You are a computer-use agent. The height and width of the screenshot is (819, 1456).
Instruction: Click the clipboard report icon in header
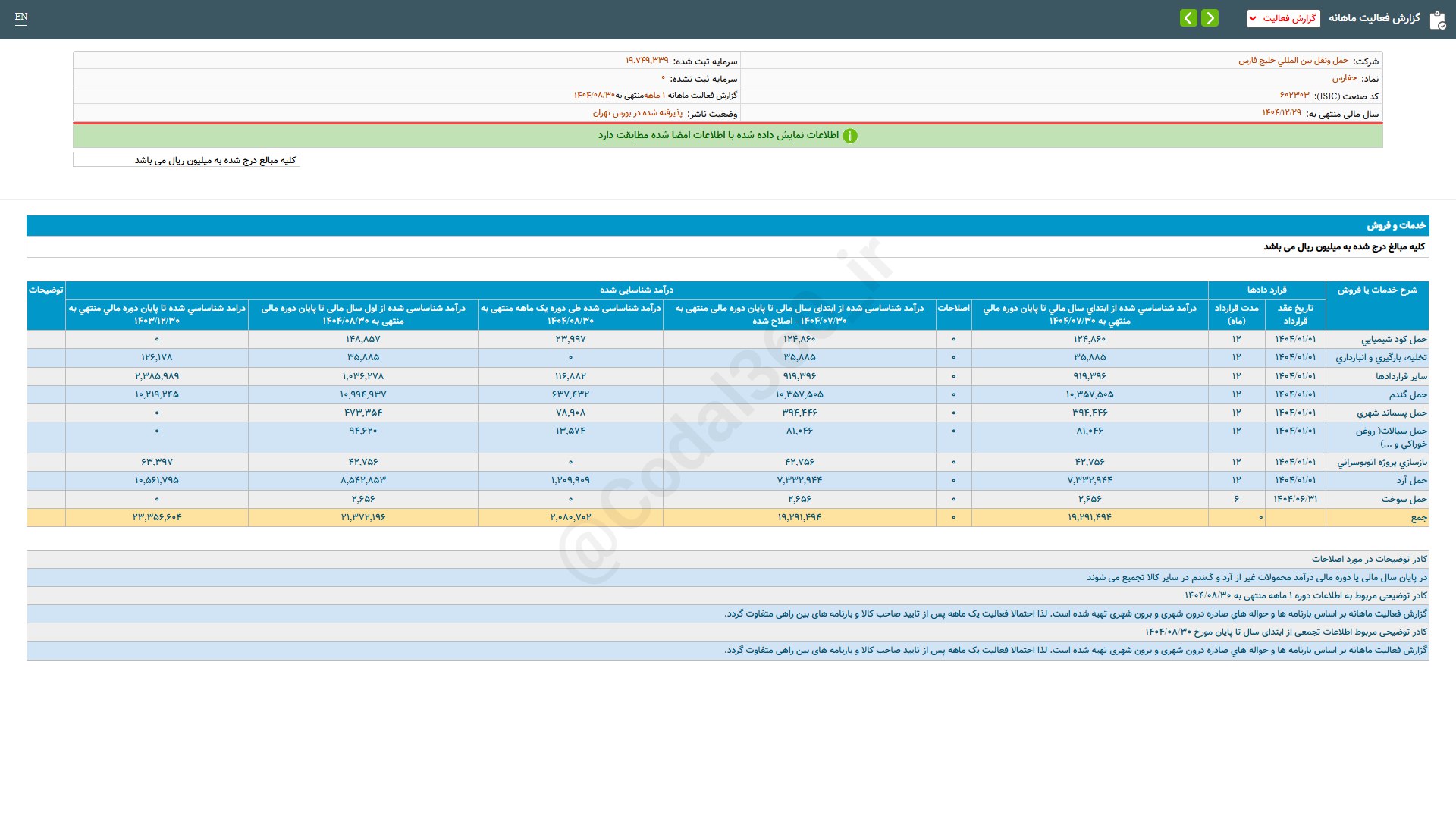(x=1437, y=20)
